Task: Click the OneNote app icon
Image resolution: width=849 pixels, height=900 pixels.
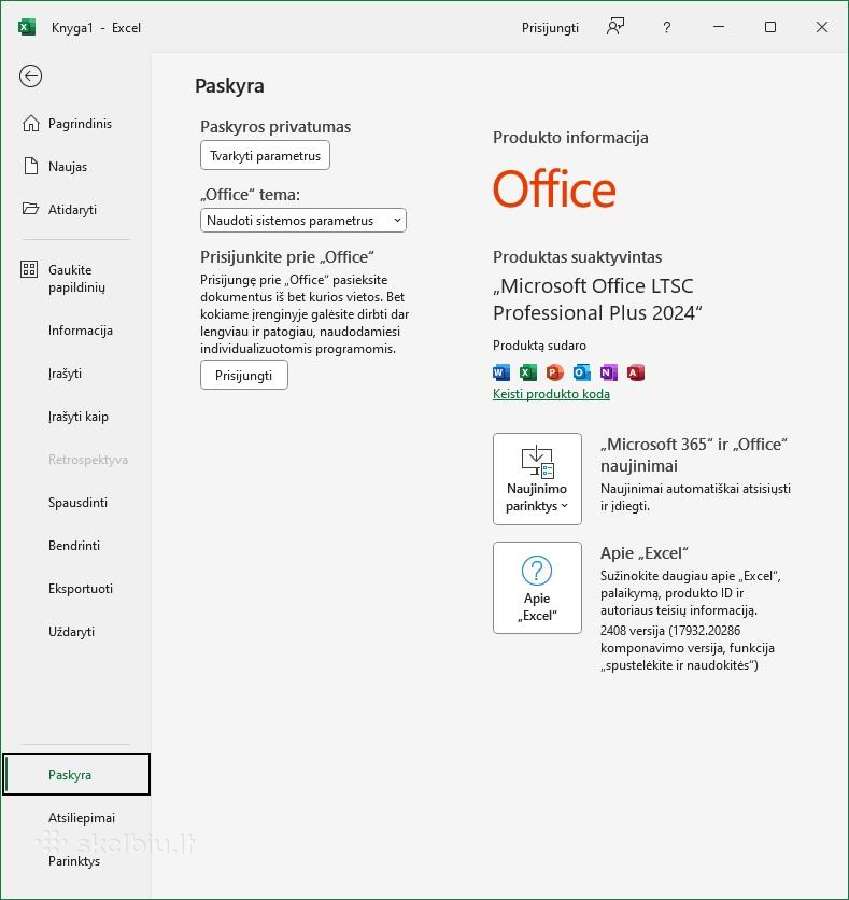Action: click(608, 373)
